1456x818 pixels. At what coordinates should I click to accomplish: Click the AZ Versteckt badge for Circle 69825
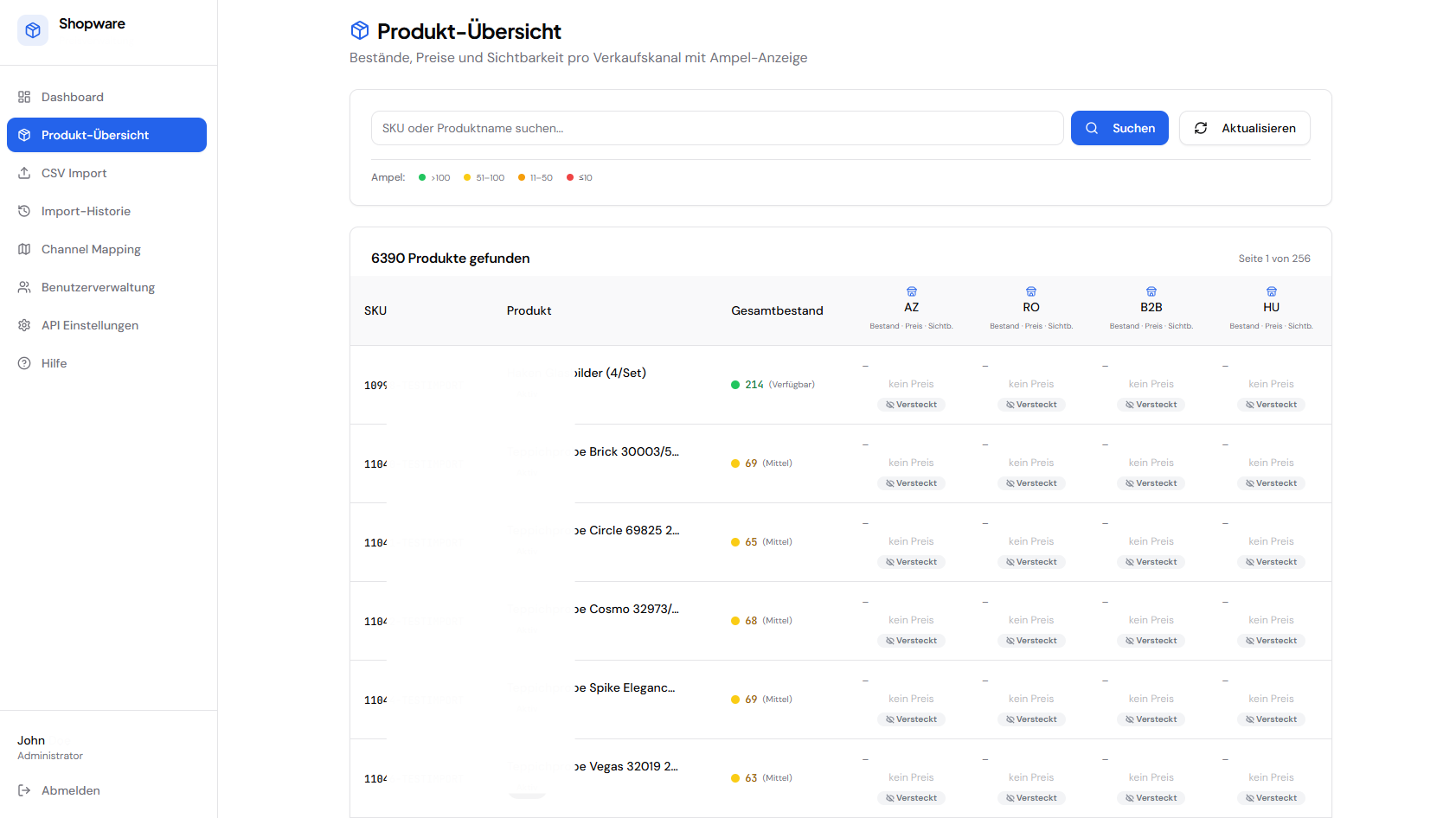[912, 562]
